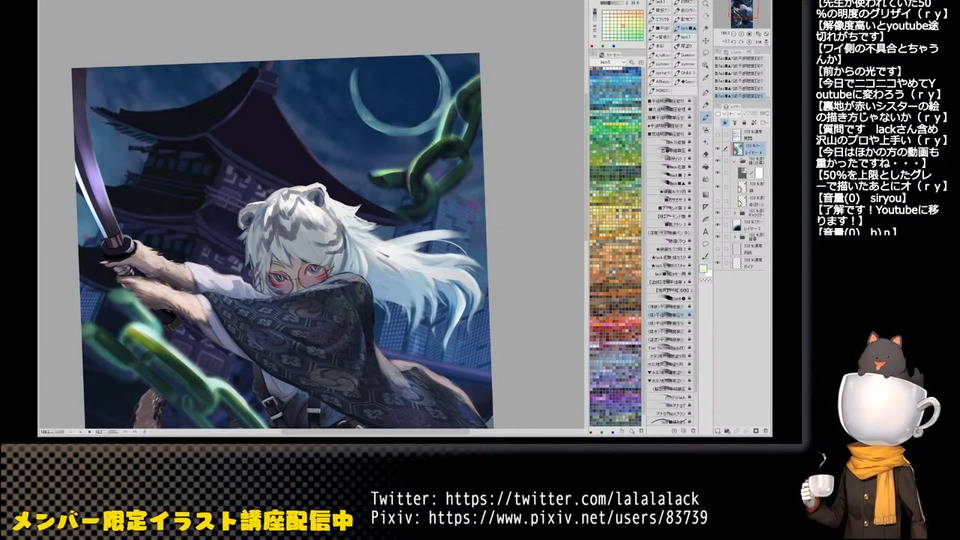Click new raster layer icon

(718, 431)
